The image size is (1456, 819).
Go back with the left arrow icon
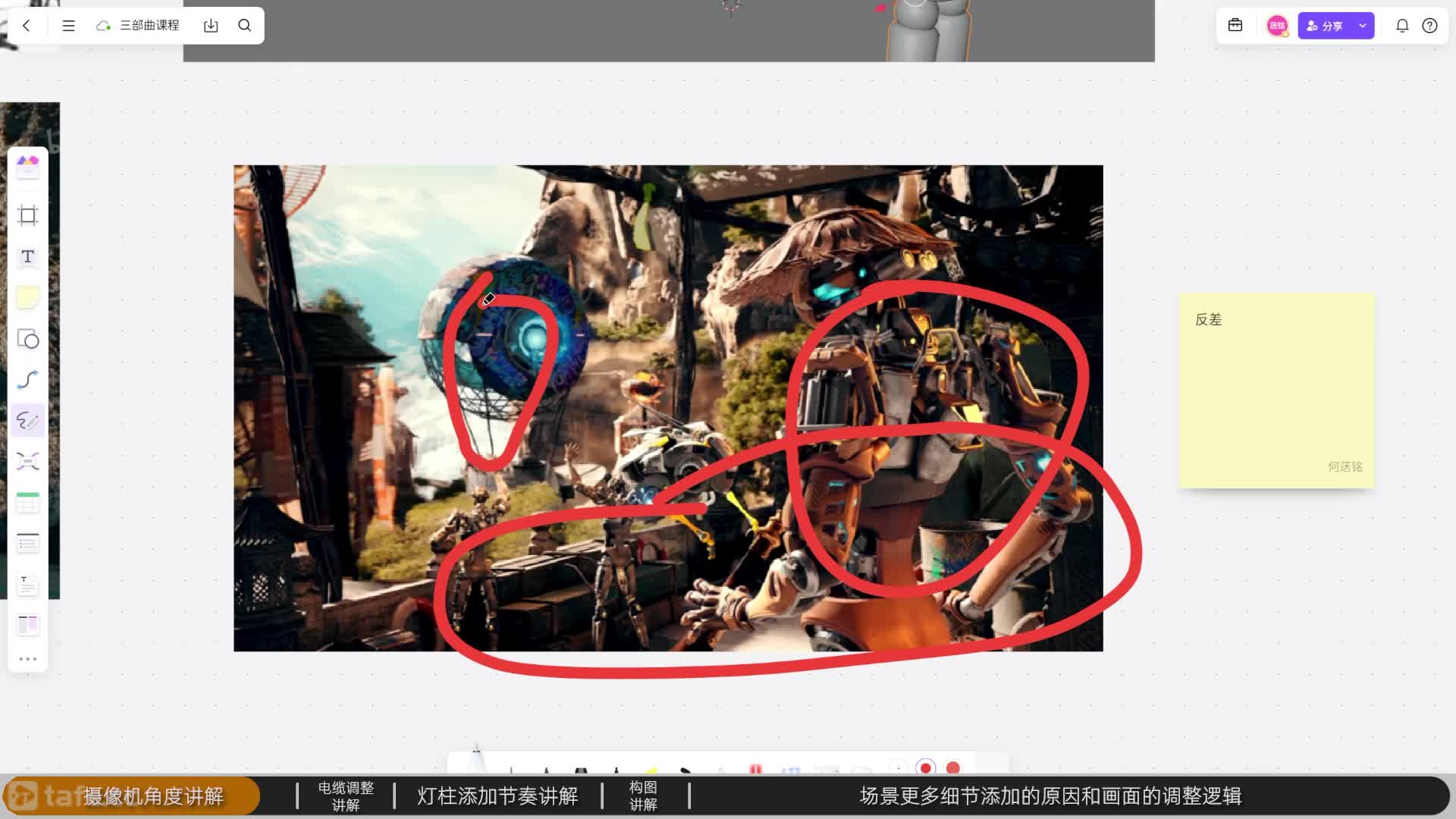(x=27, y=26)
